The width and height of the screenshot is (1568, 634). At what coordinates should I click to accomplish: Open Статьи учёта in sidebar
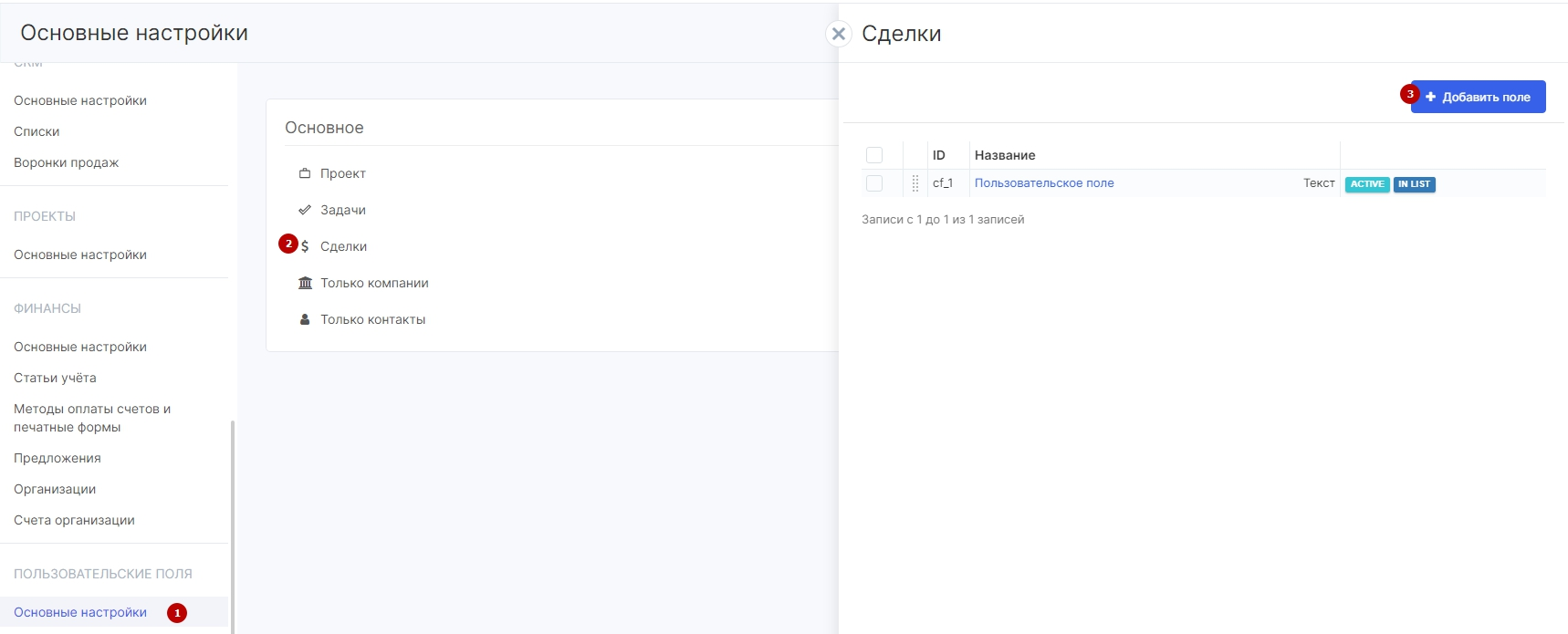click(x=55, y=378)
